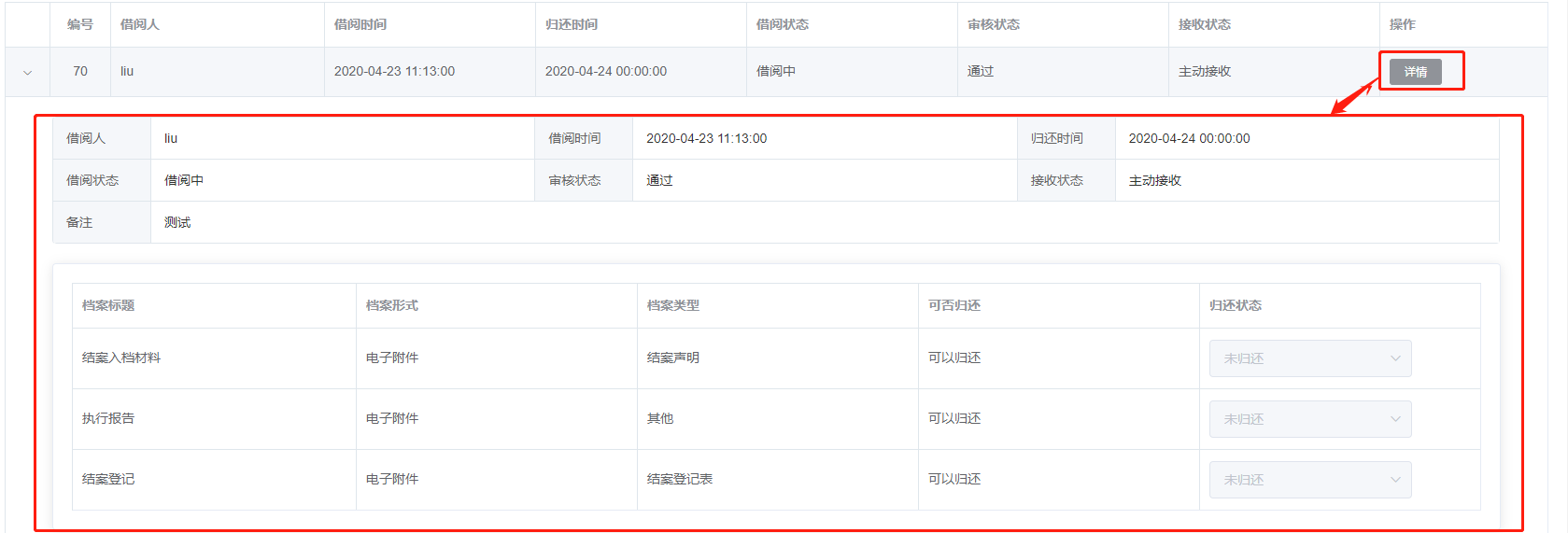Select the 结案入档材料 archive title
This screenshot has width=1568, height=533.
pos(121,358)
